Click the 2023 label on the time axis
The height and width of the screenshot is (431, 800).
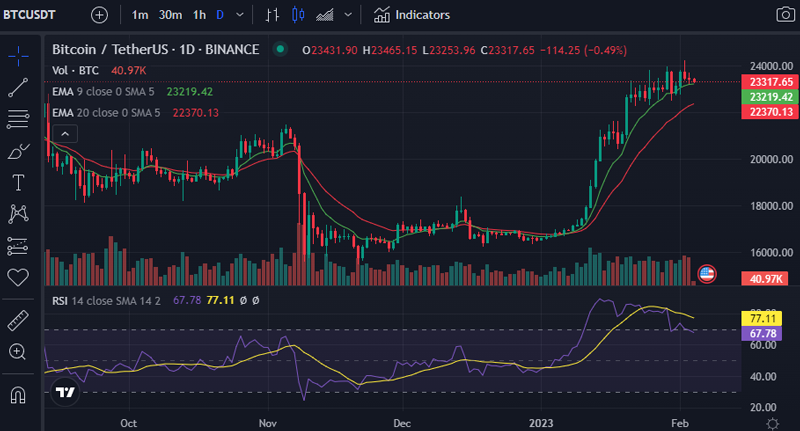click(x=541, y=423)
